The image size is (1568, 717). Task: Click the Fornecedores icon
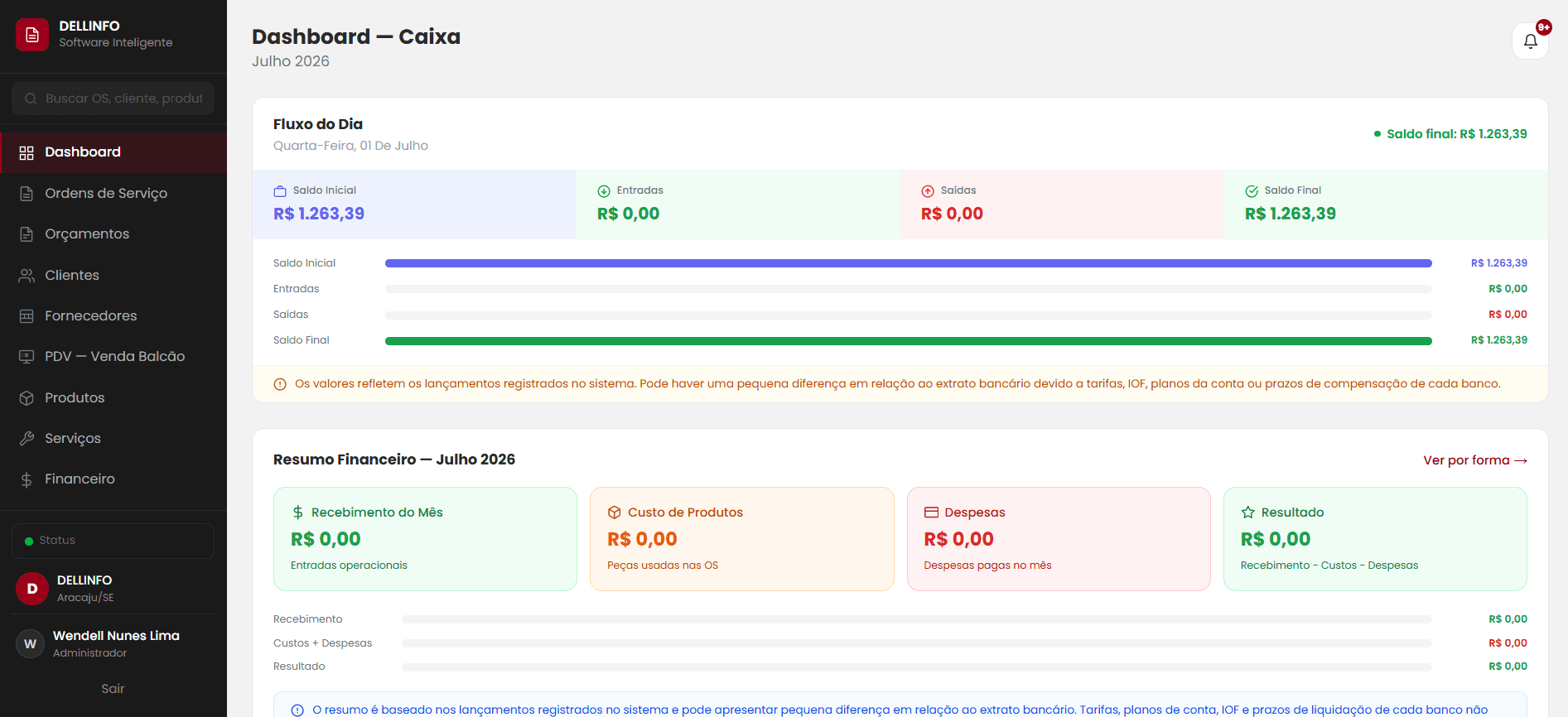coord(27,315)
